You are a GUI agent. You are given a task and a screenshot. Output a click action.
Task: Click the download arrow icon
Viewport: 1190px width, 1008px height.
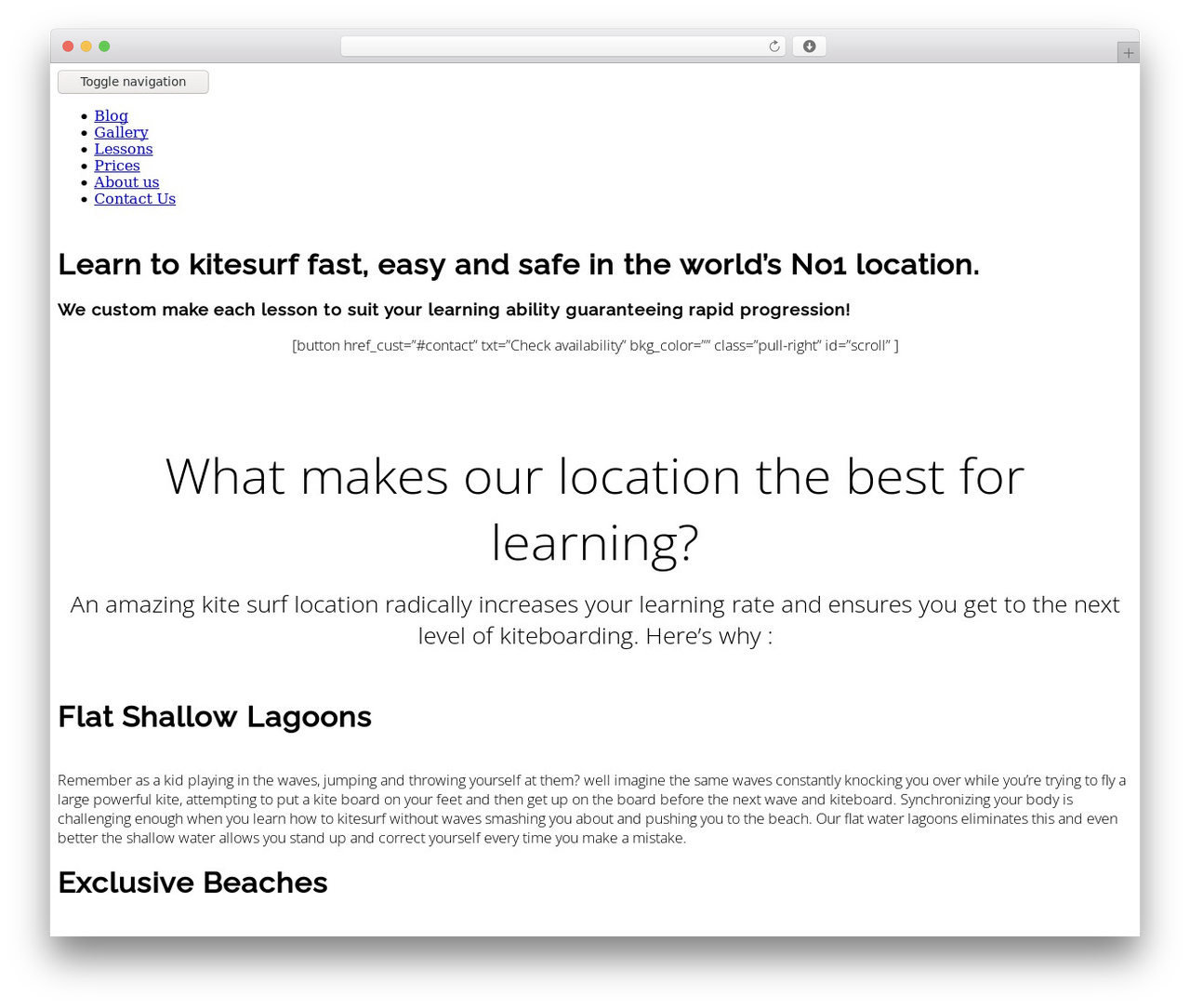coord(809,46)
